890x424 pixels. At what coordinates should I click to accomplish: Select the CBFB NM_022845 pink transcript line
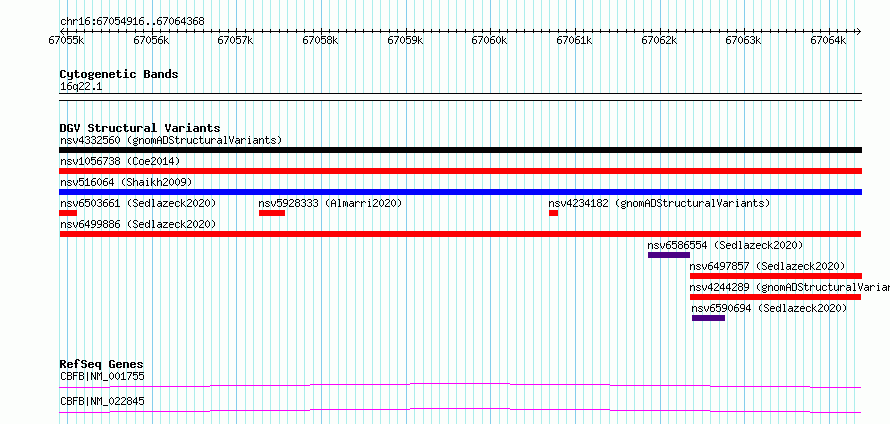[x=460, y=410]
